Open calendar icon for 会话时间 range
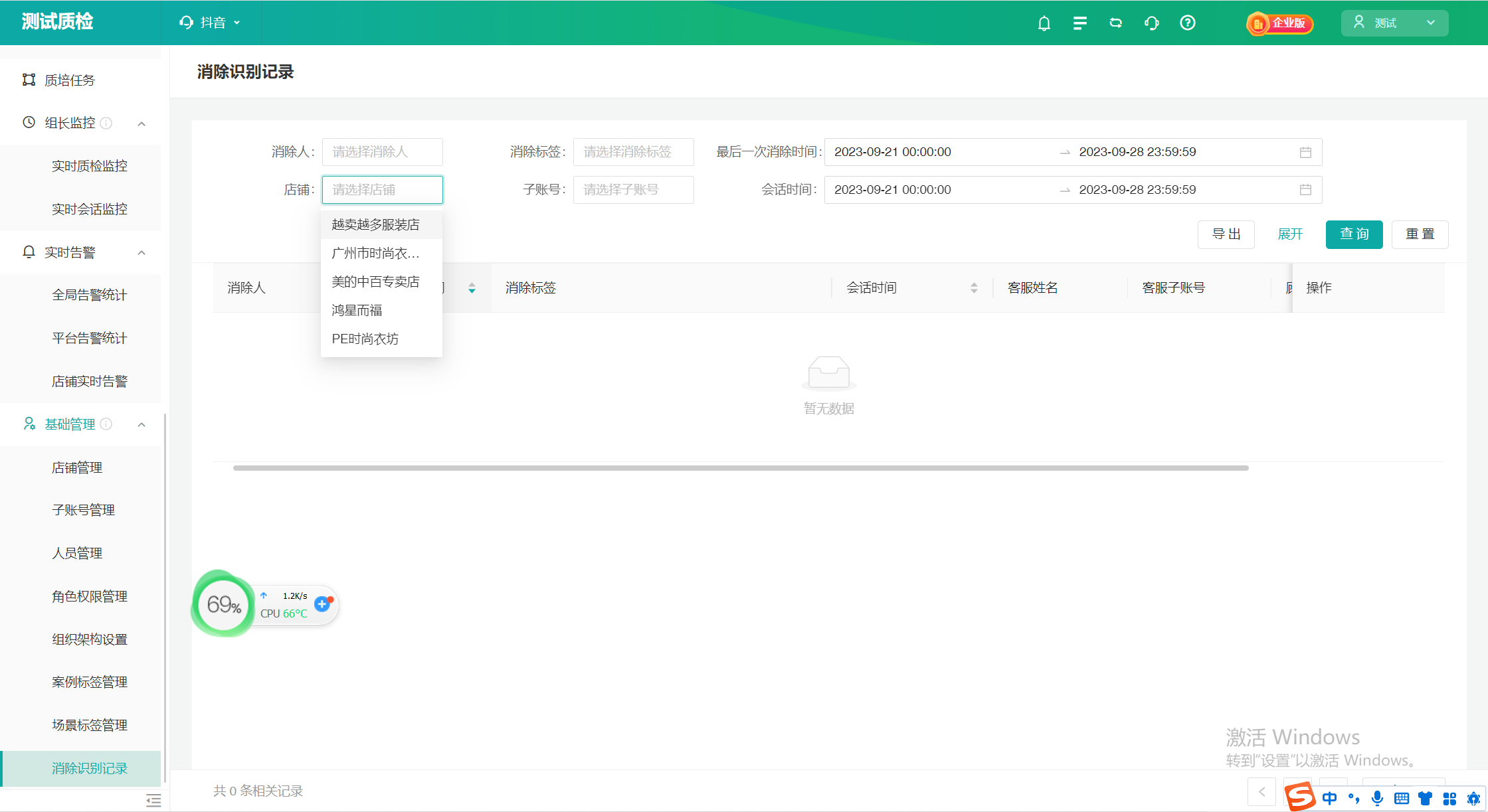 [1305, 190]
